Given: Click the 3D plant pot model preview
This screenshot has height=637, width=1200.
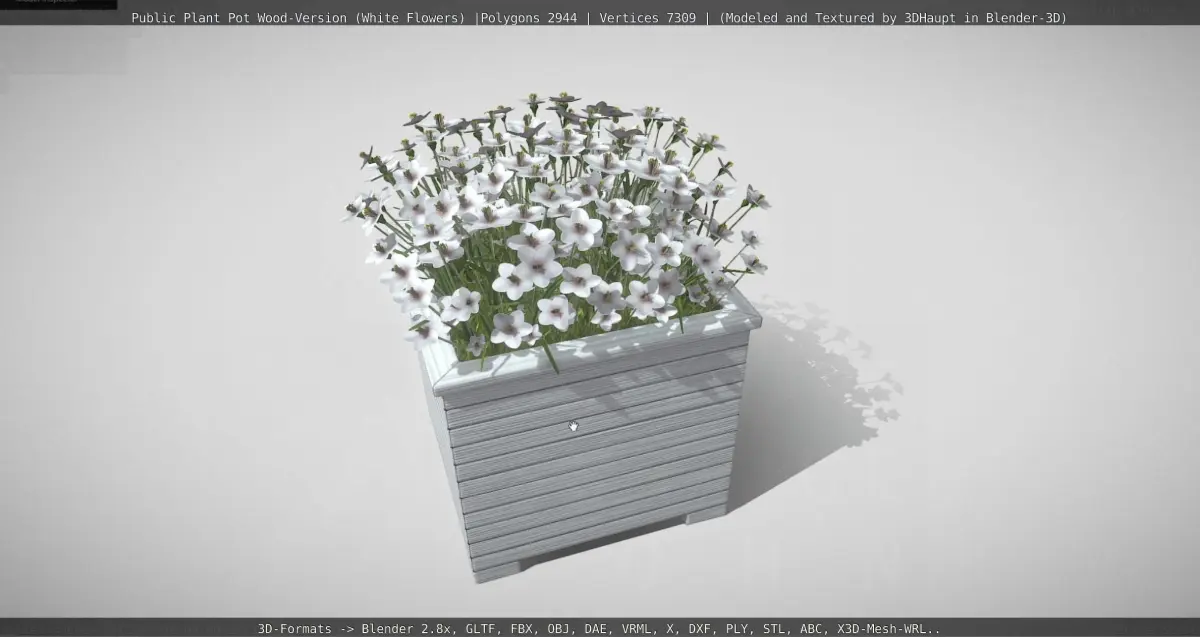Looking at the screenshot, I should (x=558, y=340).
